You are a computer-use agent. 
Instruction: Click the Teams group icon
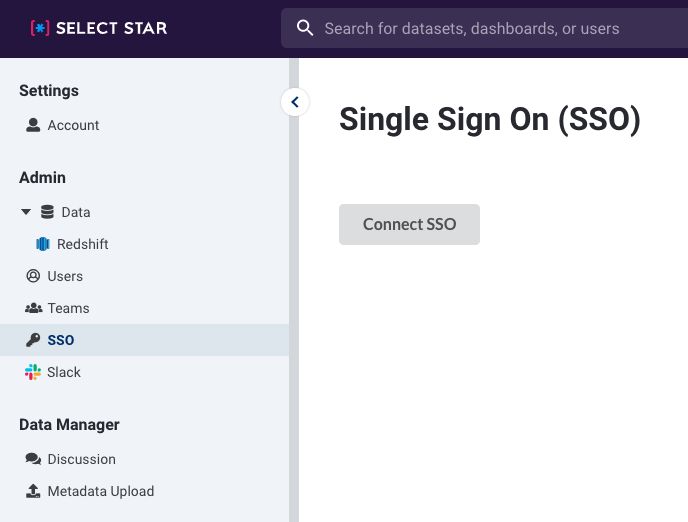(33, 308)
